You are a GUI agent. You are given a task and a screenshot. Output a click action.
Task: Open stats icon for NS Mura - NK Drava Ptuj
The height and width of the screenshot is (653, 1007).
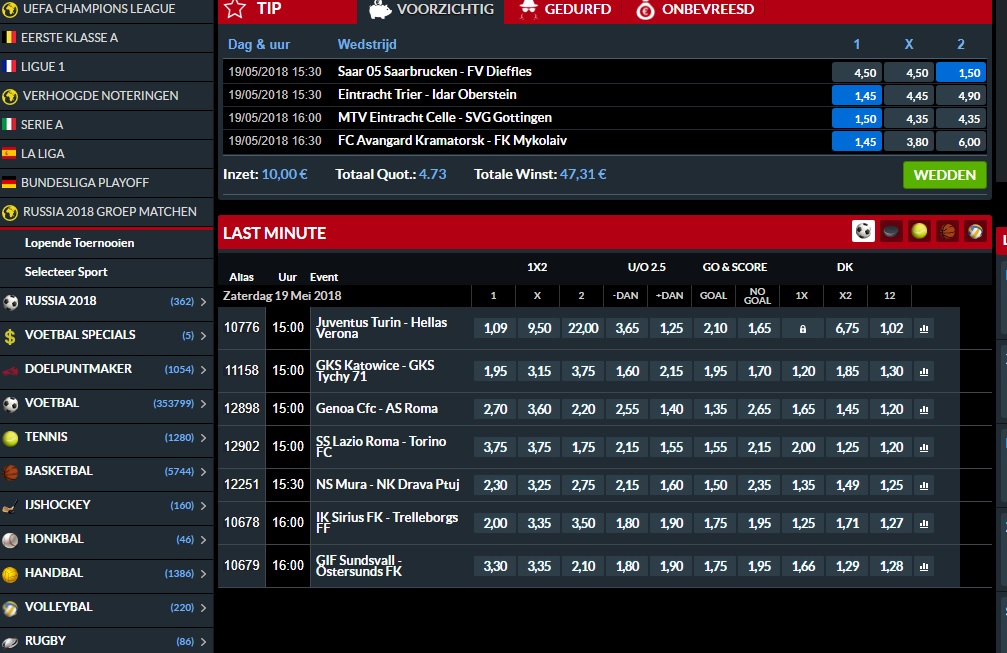pos(924,485)
